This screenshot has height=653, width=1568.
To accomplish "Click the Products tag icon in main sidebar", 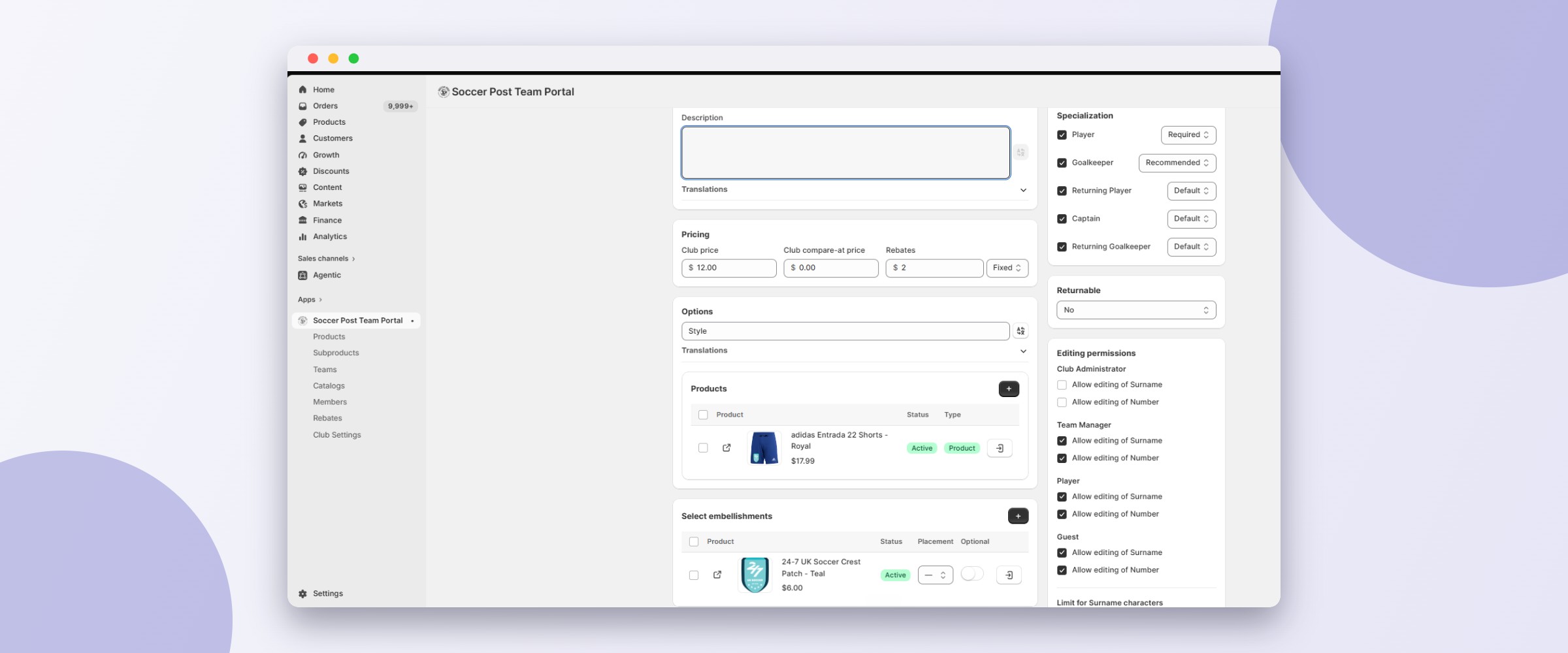I will [302, 122].
